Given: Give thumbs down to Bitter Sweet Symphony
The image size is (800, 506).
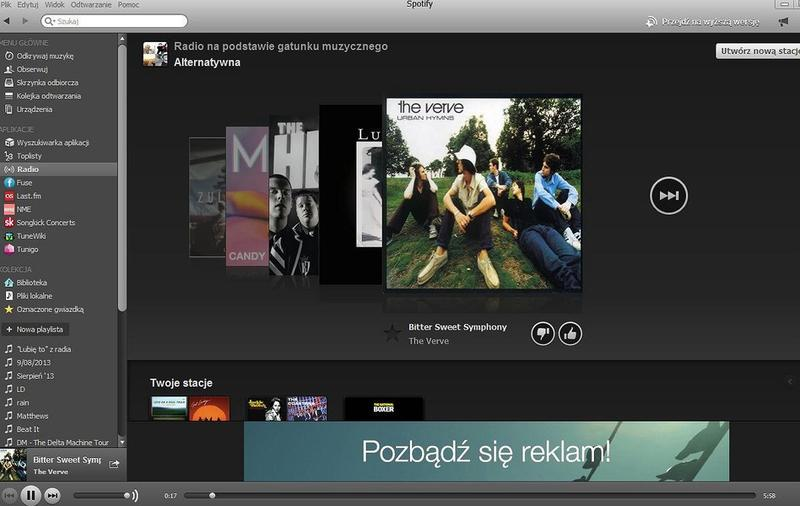Looking at the screenshot, I should pos(542,334).
